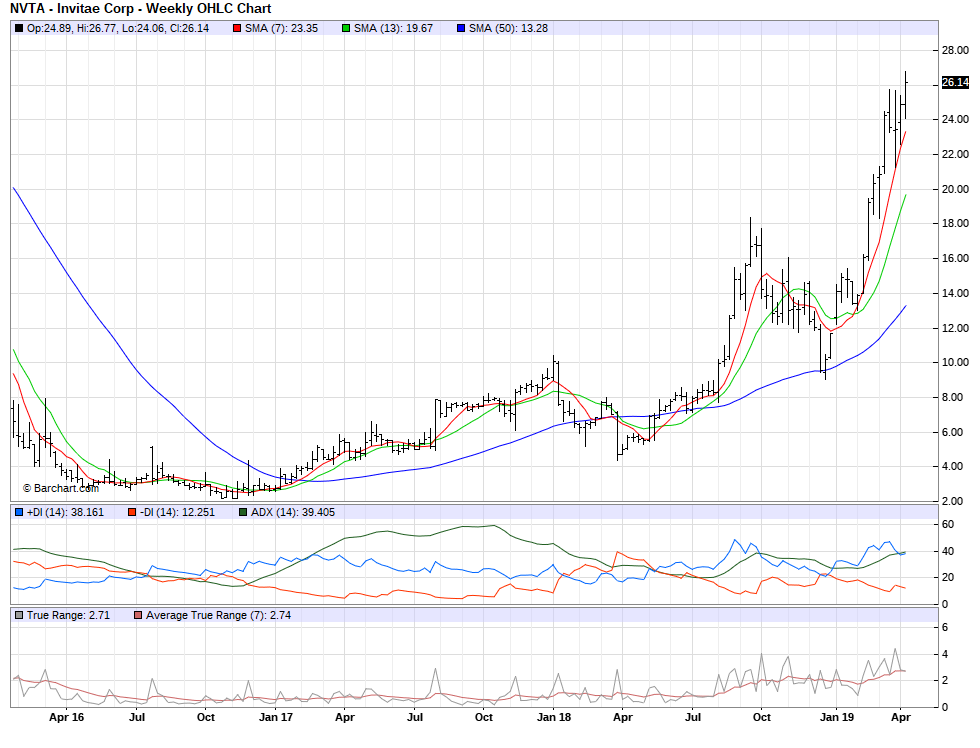Screen dimensions: 980x748
Task: Click the green SMA (13) legend swatch
Action: [x=346, y=28]
